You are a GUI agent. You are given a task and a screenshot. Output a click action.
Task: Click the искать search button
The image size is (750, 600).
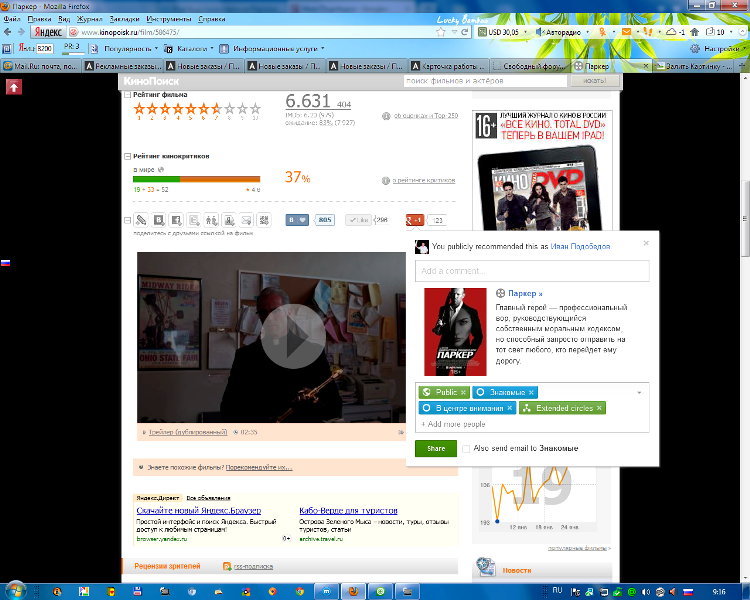click(595, 81)
